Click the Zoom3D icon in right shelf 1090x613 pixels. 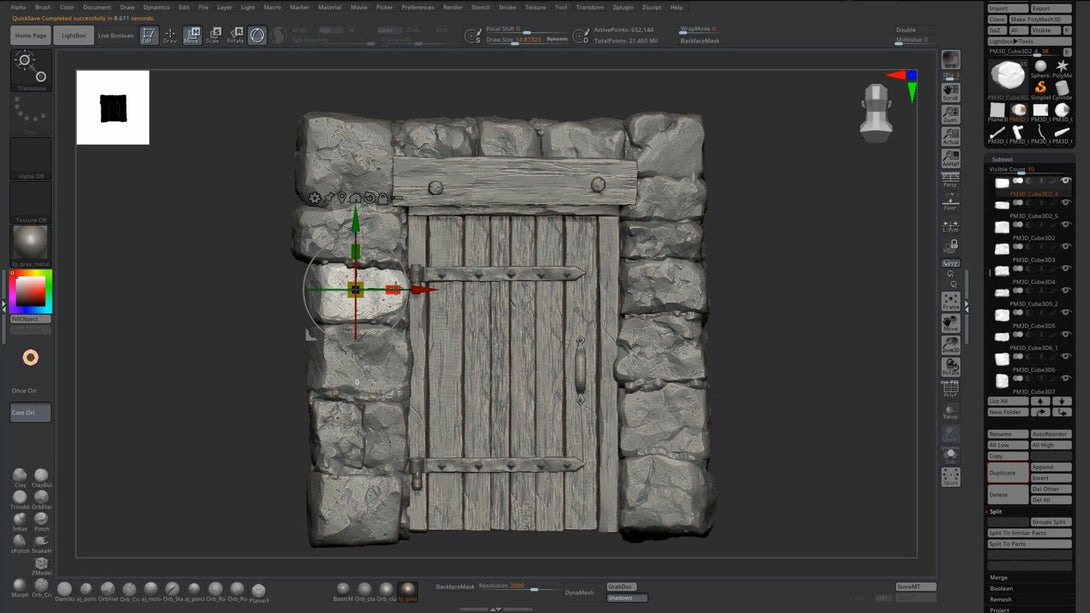(x=950, y=345)
